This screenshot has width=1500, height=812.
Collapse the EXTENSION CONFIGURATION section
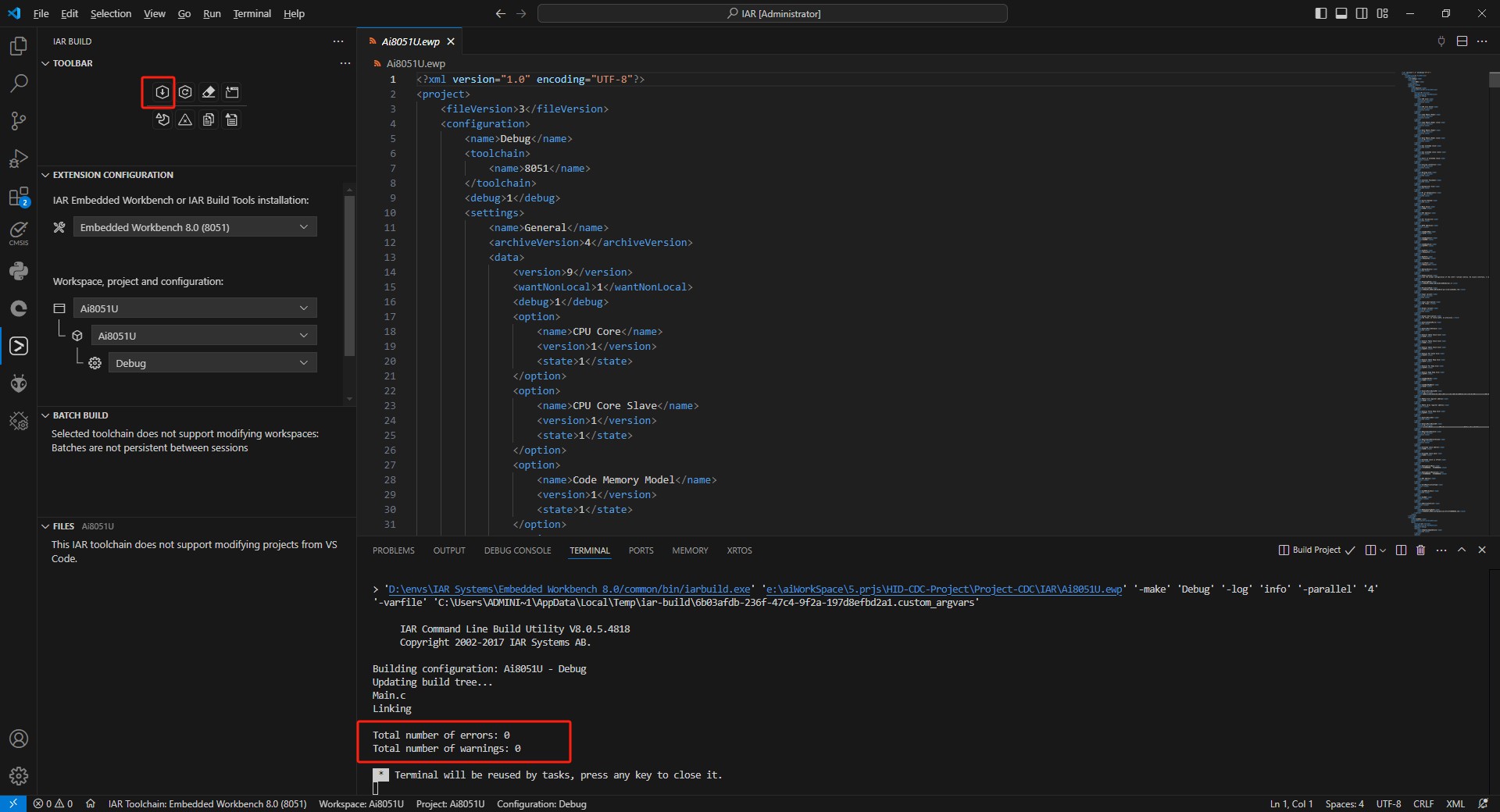click(45, 175)
